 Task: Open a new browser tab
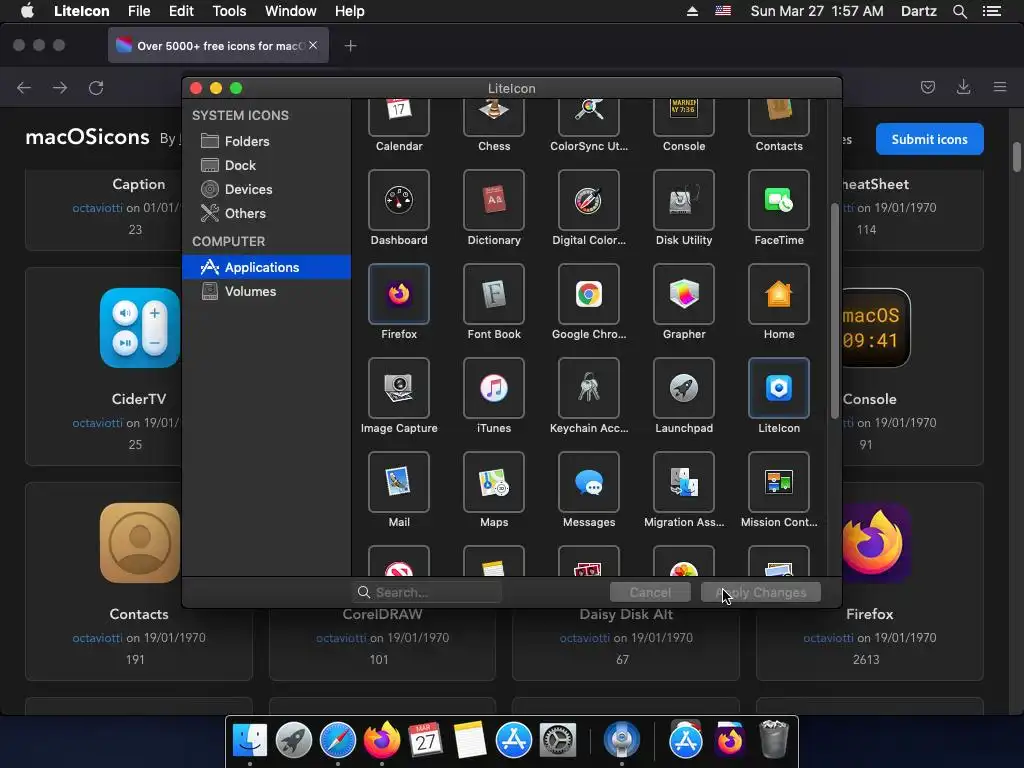(x=351, y=46)
